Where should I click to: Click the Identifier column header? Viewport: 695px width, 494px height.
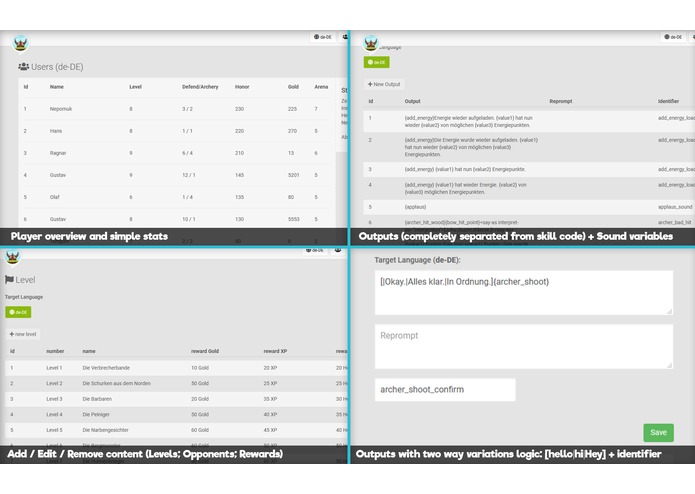668,101
